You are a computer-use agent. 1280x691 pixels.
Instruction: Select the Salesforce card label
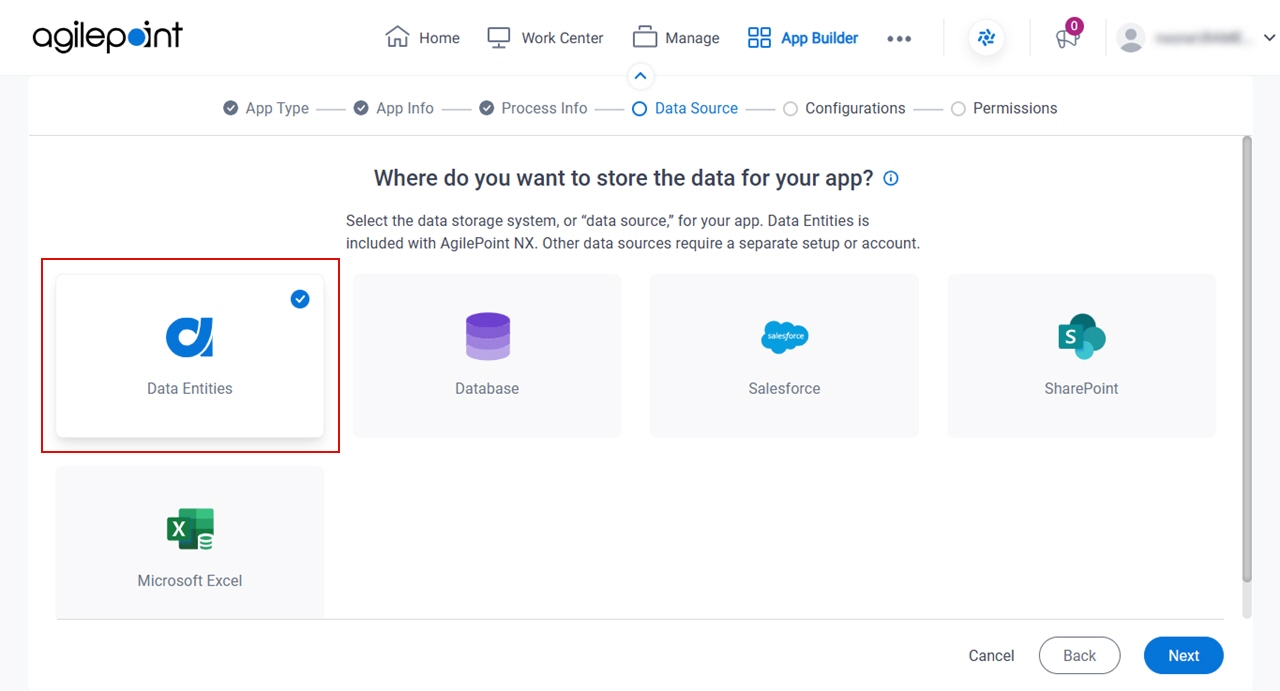click(x=784, y=388)
